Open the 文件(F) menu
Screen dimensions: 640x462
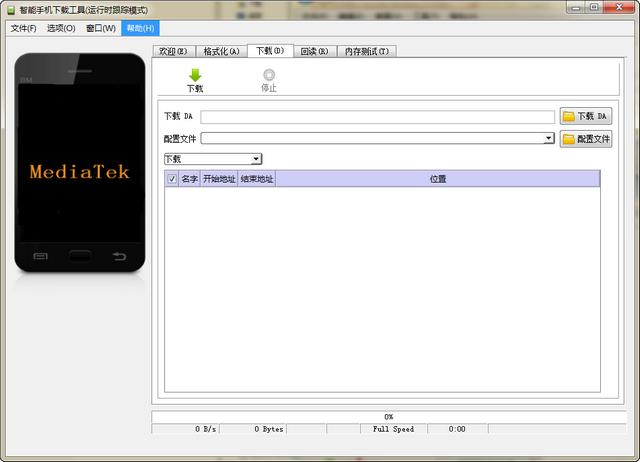click(23, 28)
